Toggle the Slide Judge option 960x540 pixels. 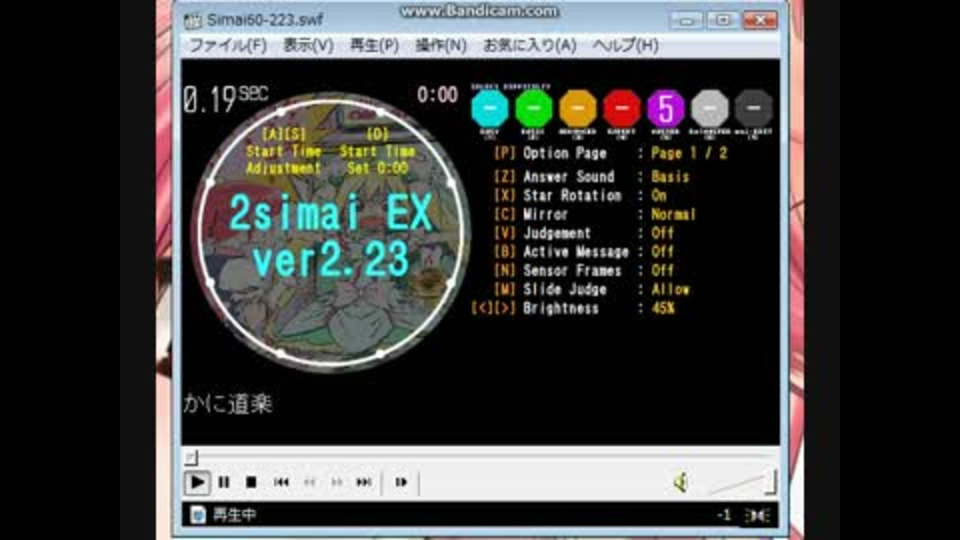591,290
